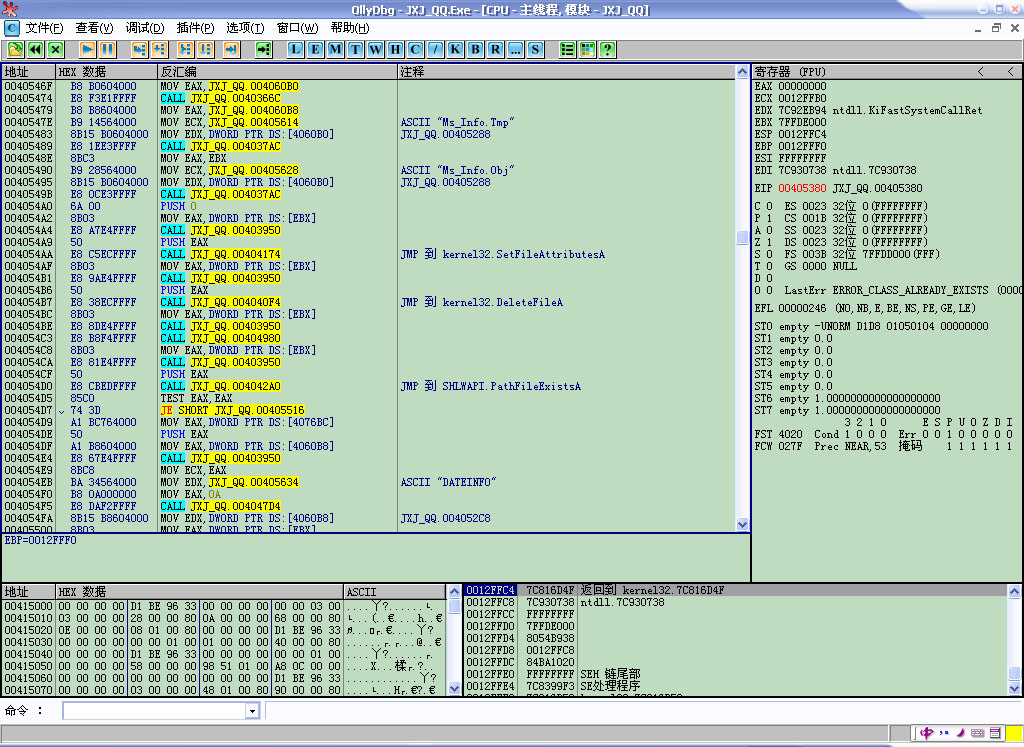Open the 插件(P) plugins menu
Viewport: 1024px width, 747px height.
(x=194, y=28)
